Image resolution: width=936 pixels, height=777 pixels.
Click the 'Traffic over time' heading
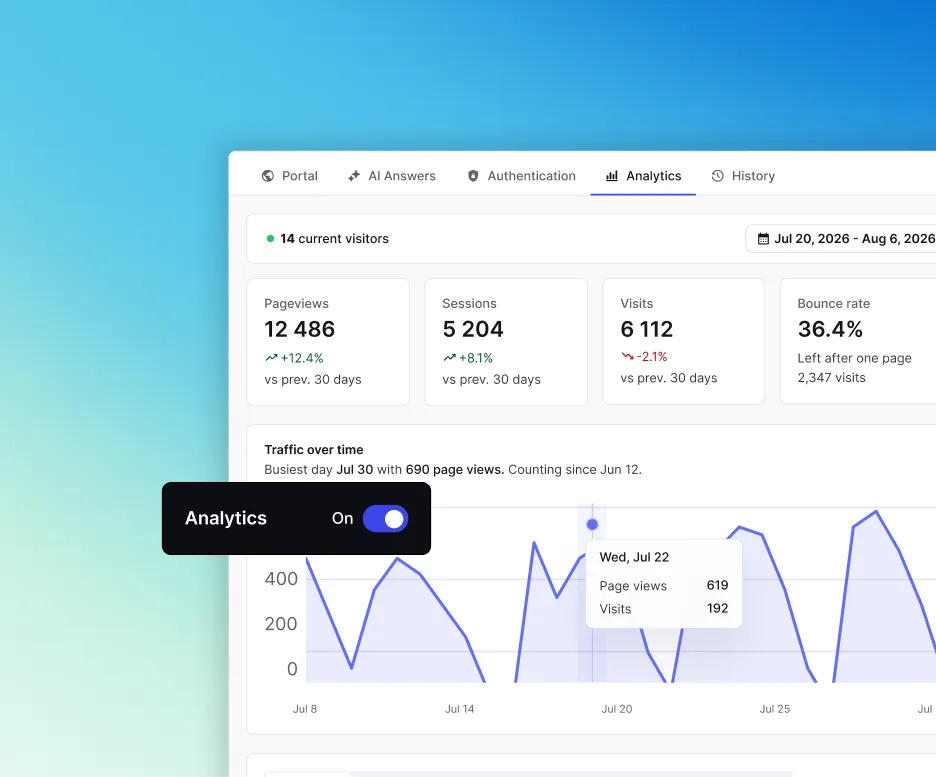pyautogui.click(x=314, y=450)
